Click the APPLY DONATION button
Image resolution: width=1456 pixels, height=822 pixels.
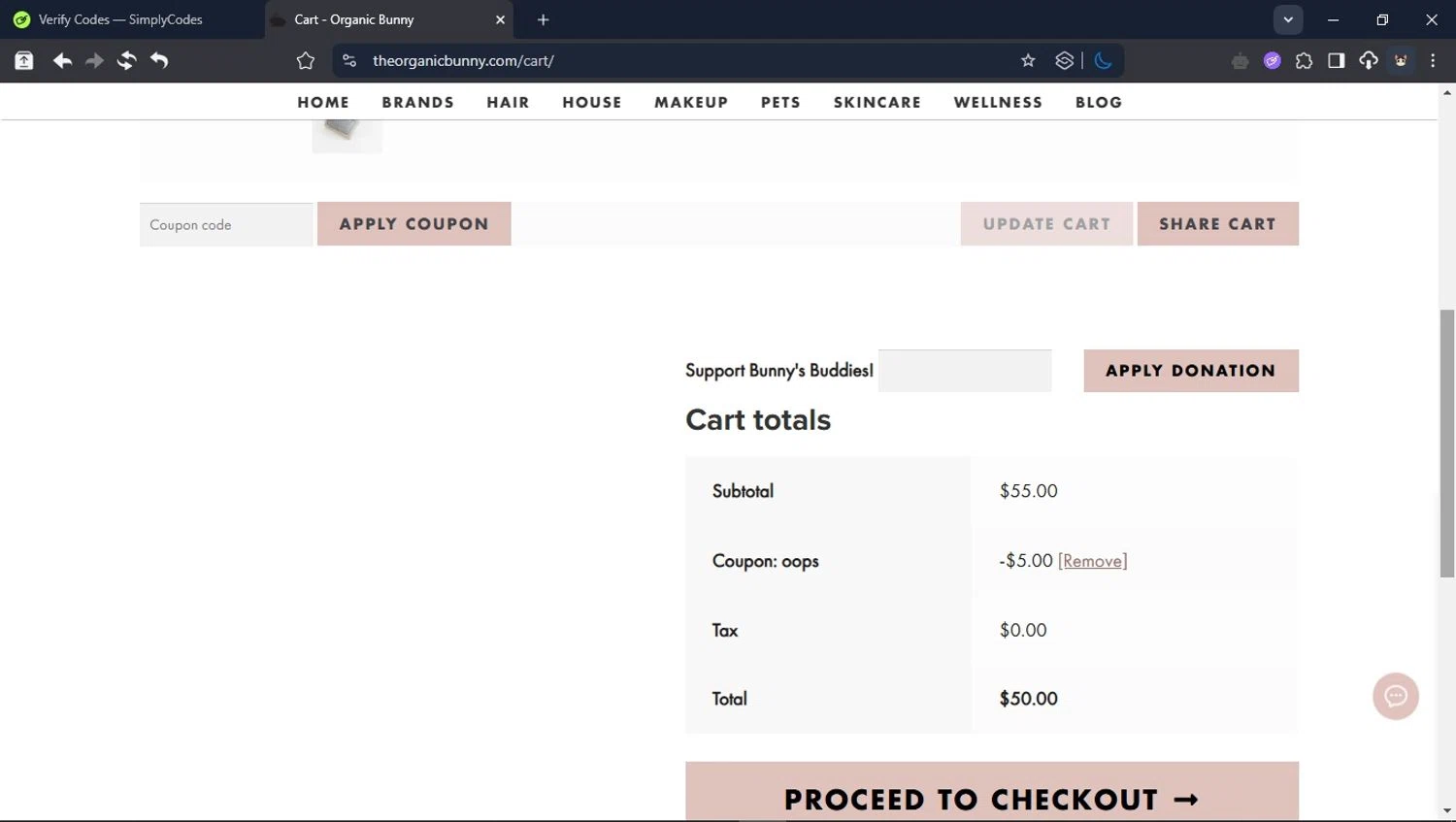click(1191, 371)
